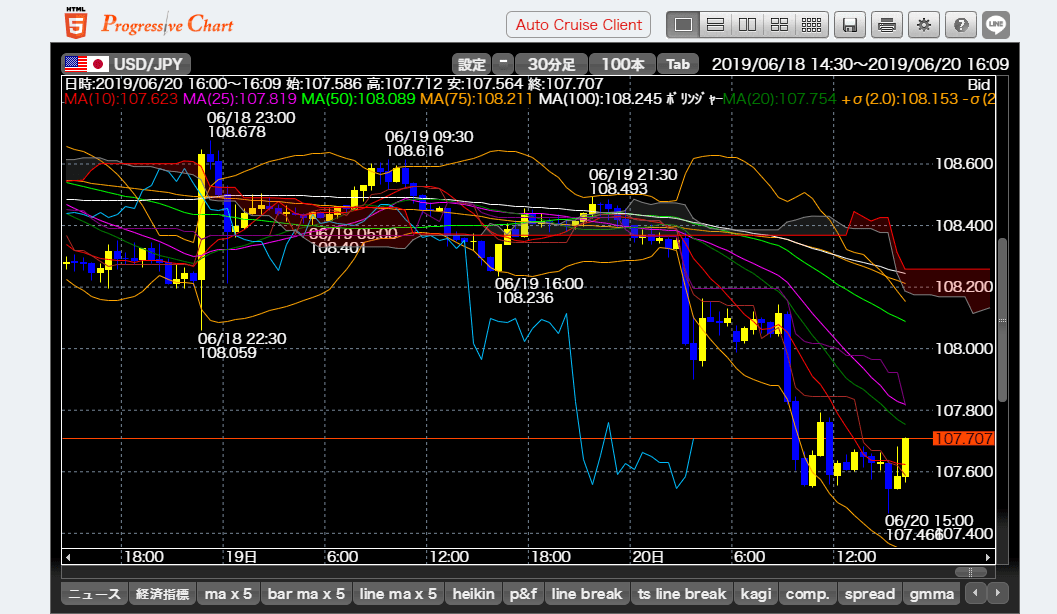
Task: Select two-column split layout icon
Action: [x=748, y=25]
